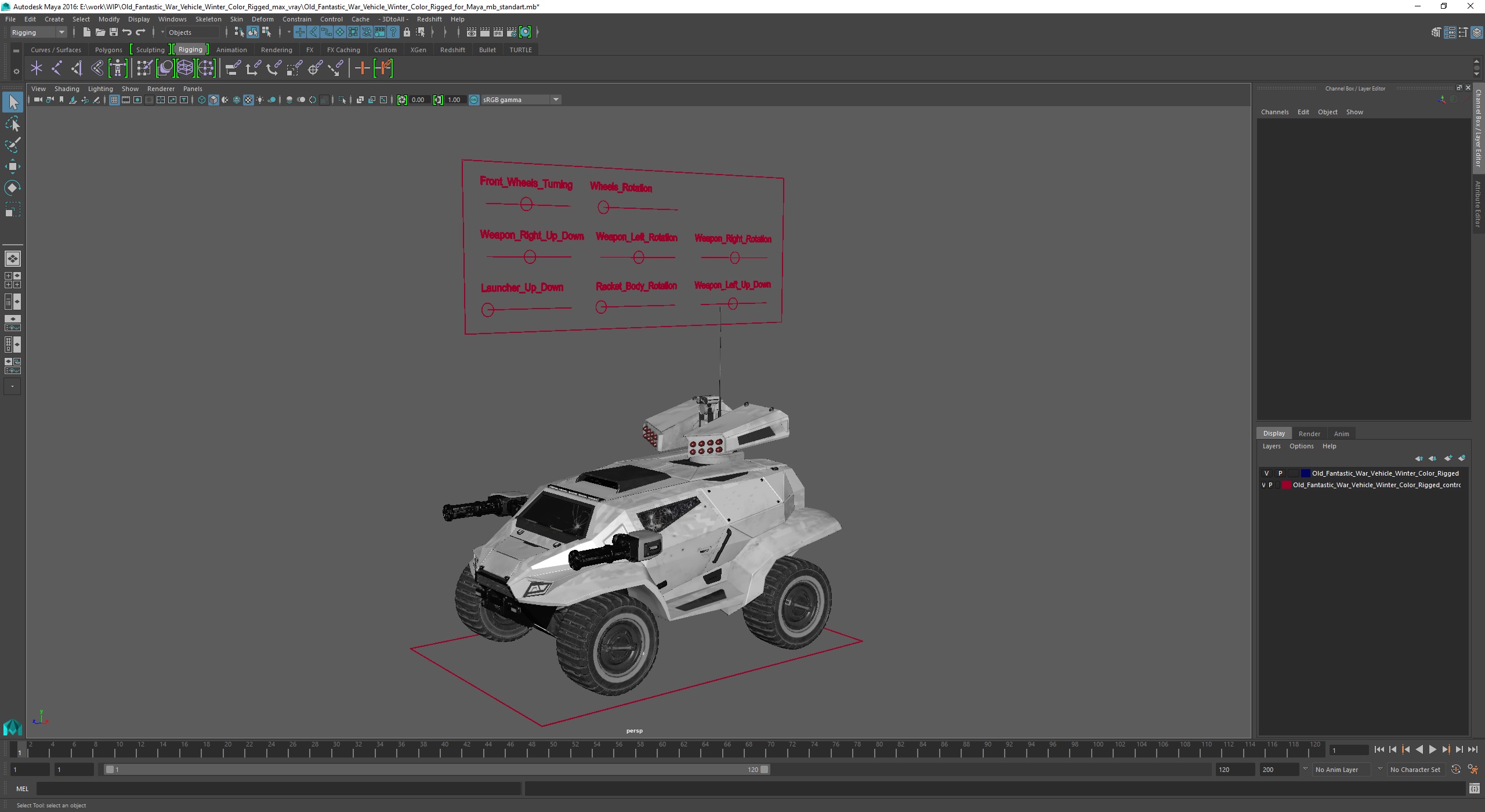Click the blue color swatch of Rigged layer
The image size is (1485, 812).
tap(1305, 473)
